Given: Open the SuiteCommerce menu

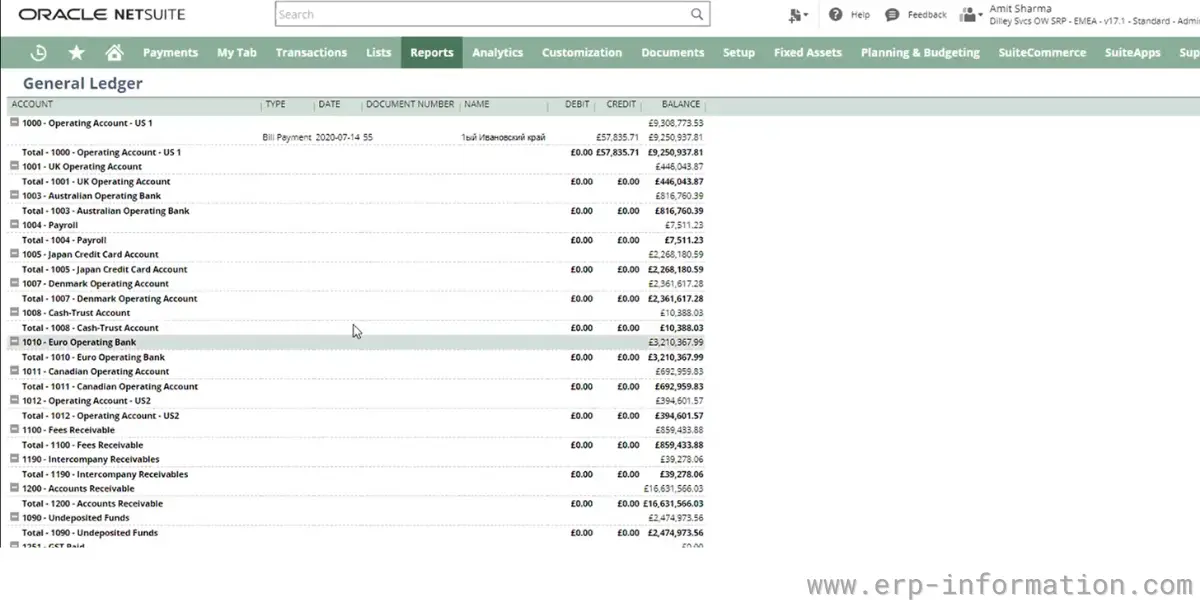Looking at the screenshot, I should coord(1042,53).
